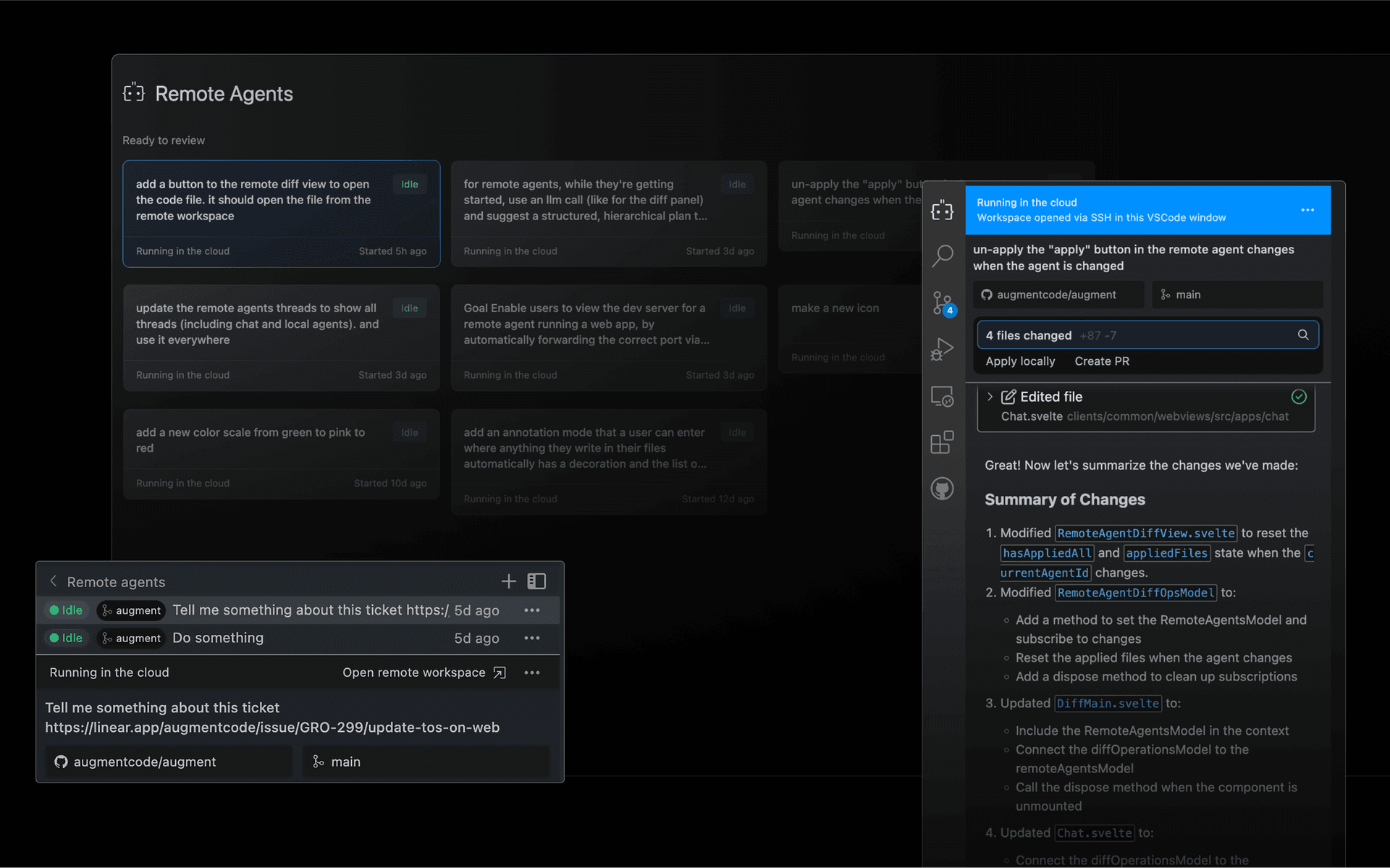
Task: Click Create PR
Action: click(x=1101, y=361)
